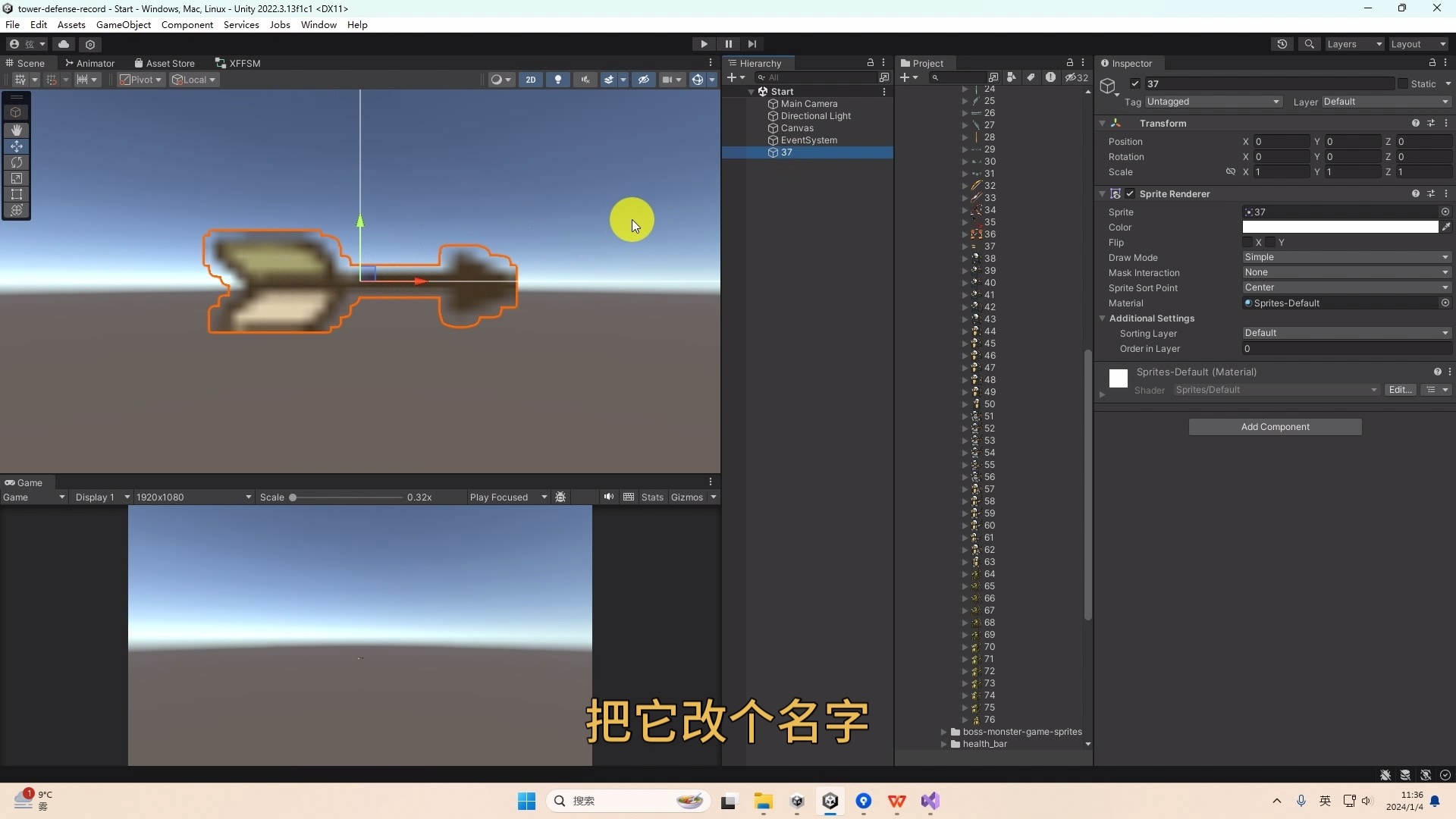Select the Rect tool
Screen dimensions: 1456x819
tap(16, 194)
